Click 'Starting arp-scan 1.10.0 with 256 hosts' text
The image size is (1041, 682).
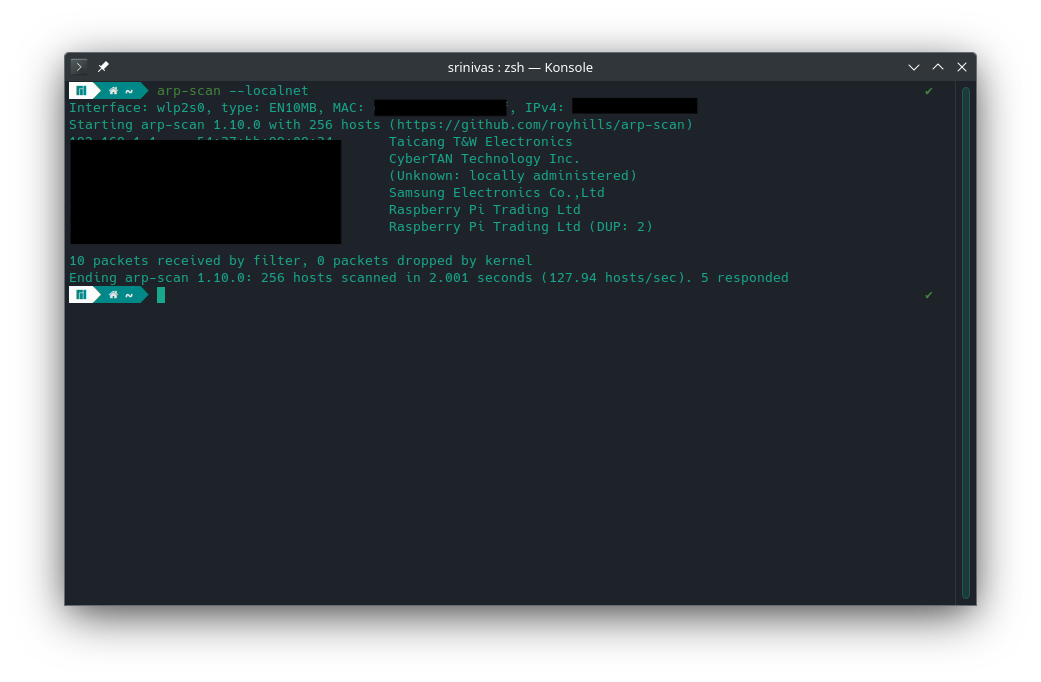pyautogui.click(x=224, y=124)
